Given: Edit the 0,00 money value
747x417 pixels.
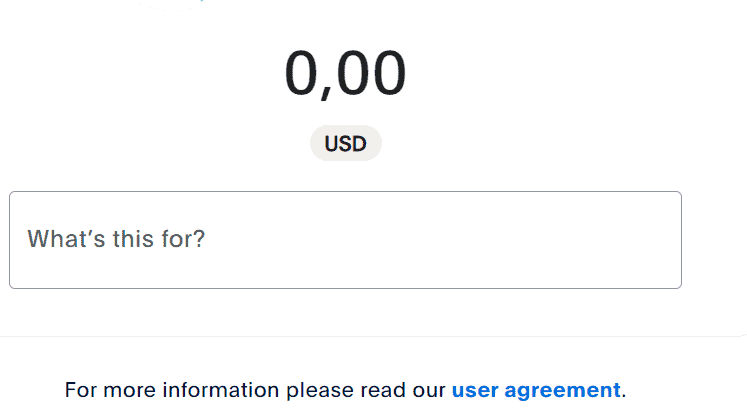Looking at the screenshot, I should [345, 75].
